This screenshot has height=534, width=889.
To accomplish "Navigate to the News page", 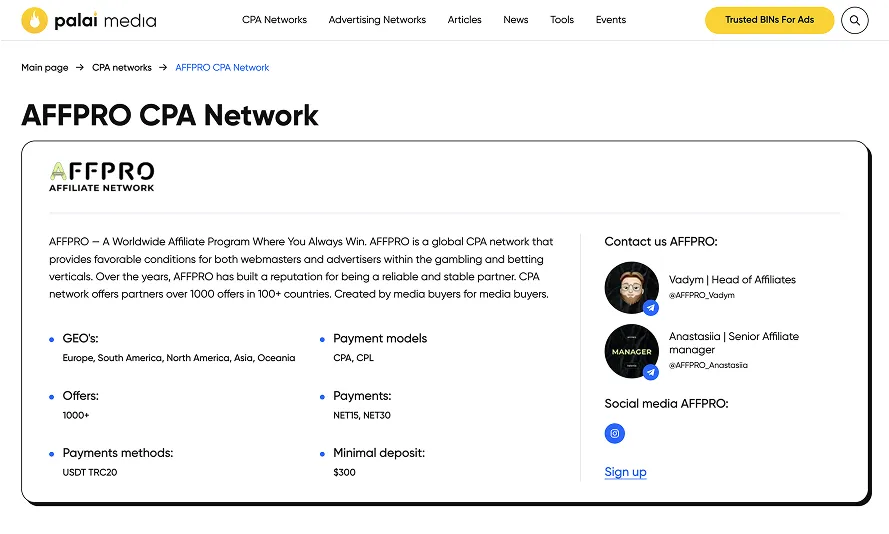I will [x=516, y=20].
